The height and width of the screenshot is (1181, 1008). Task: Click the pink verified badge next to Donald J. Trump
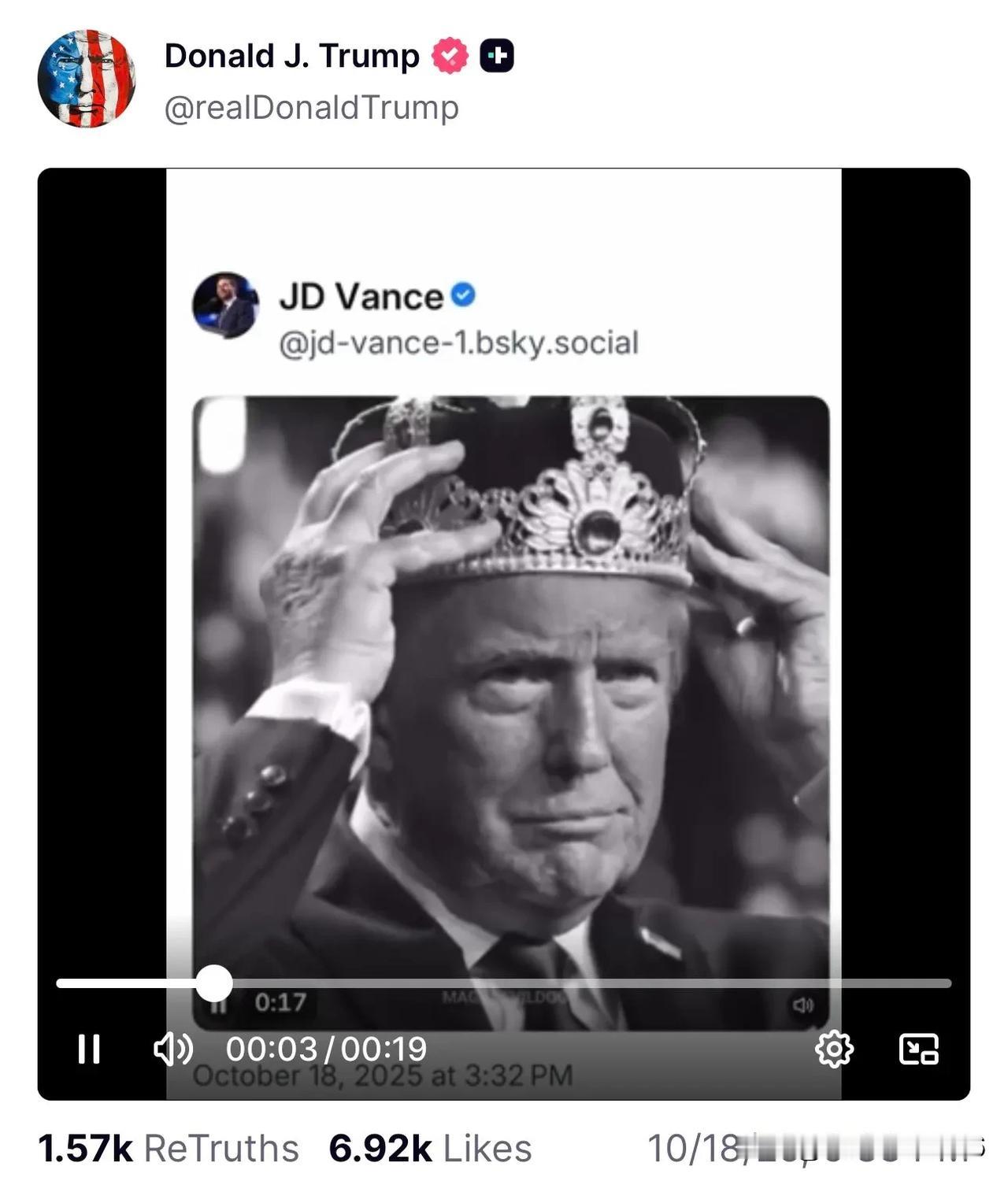tap(450, 56)
